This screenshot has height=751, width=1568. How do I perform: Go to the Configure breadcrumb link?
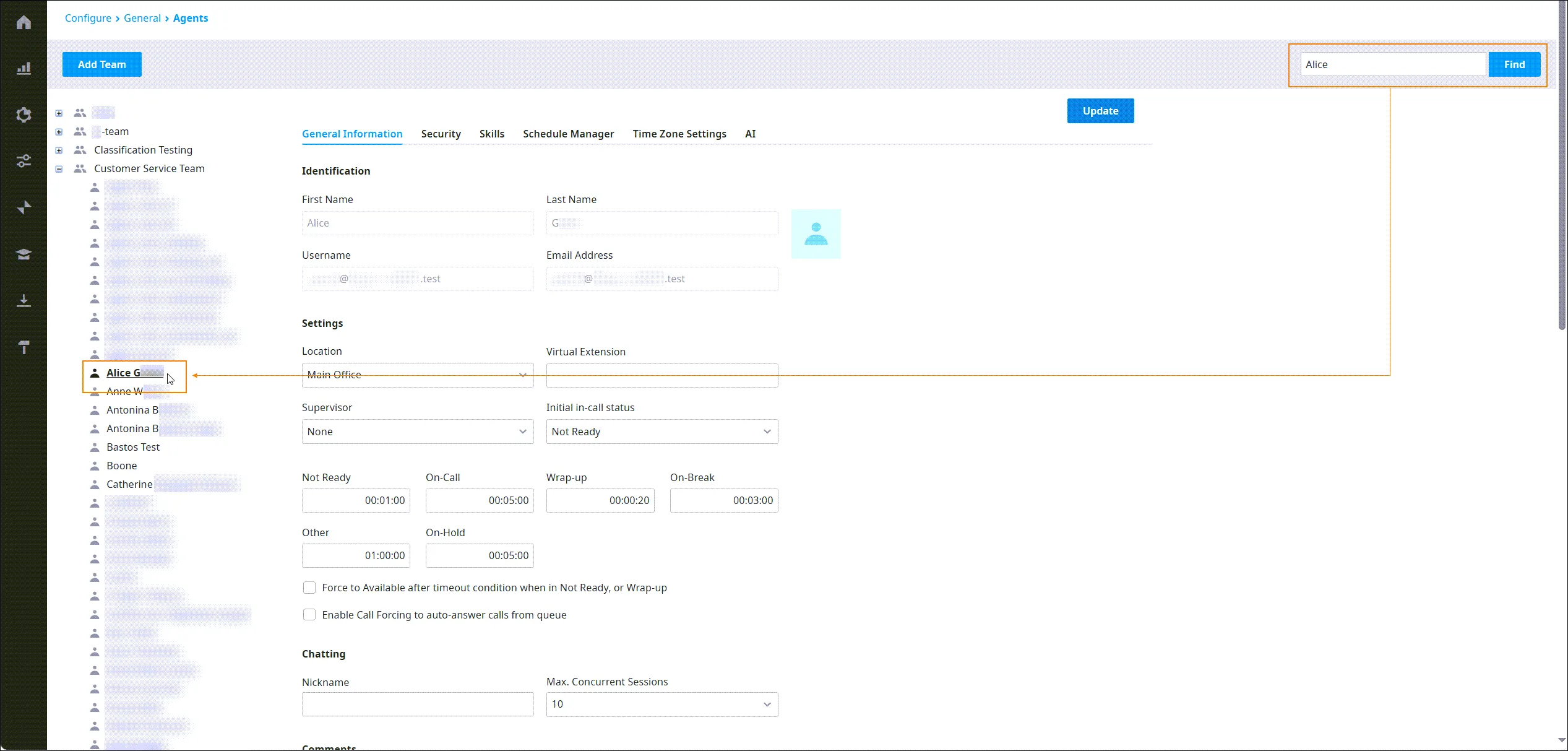(88, 18)
